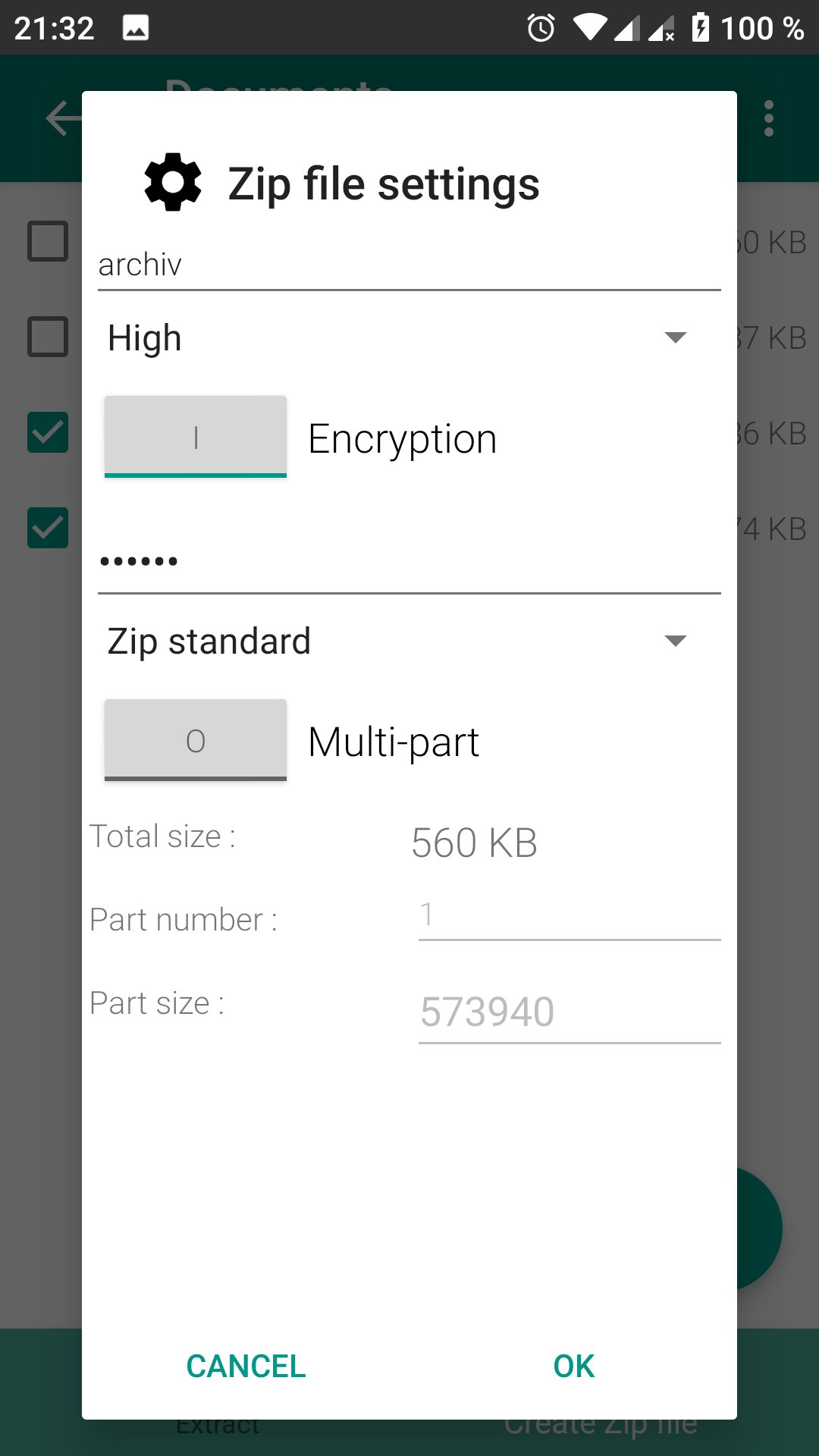Tap the back arrow in the header
819x1456 pixels.
pyautogui.click(x=64, y=119)
